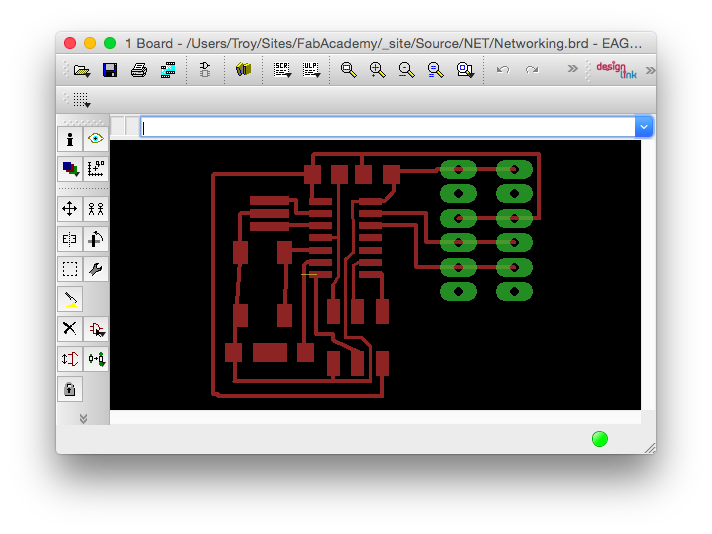
Task: Open the command history dropdown arrow
Action: (x=644, y=127)
